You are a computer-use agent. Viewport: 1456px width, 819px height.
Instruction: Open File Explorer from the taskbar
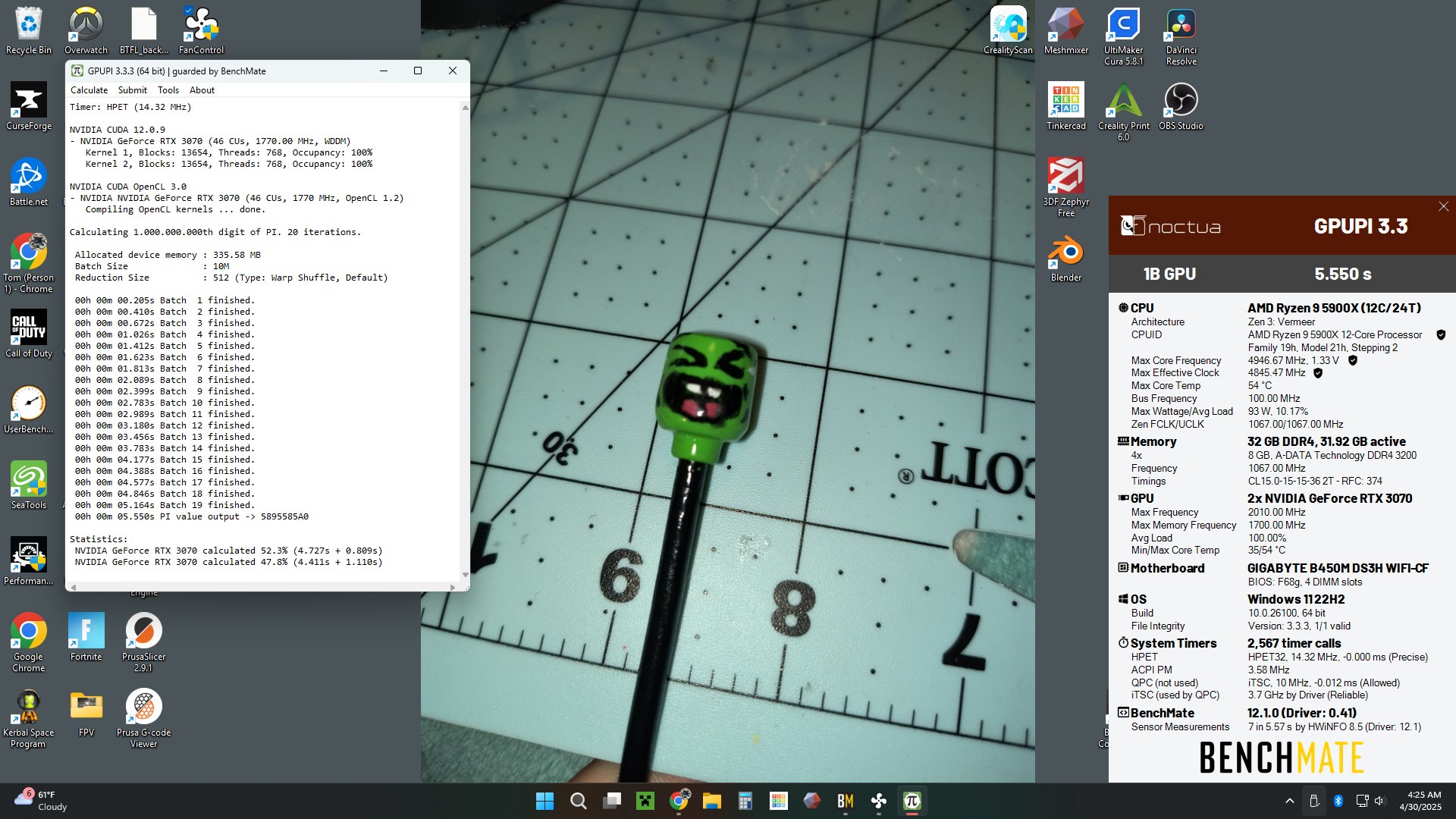(x=711, y=801)
